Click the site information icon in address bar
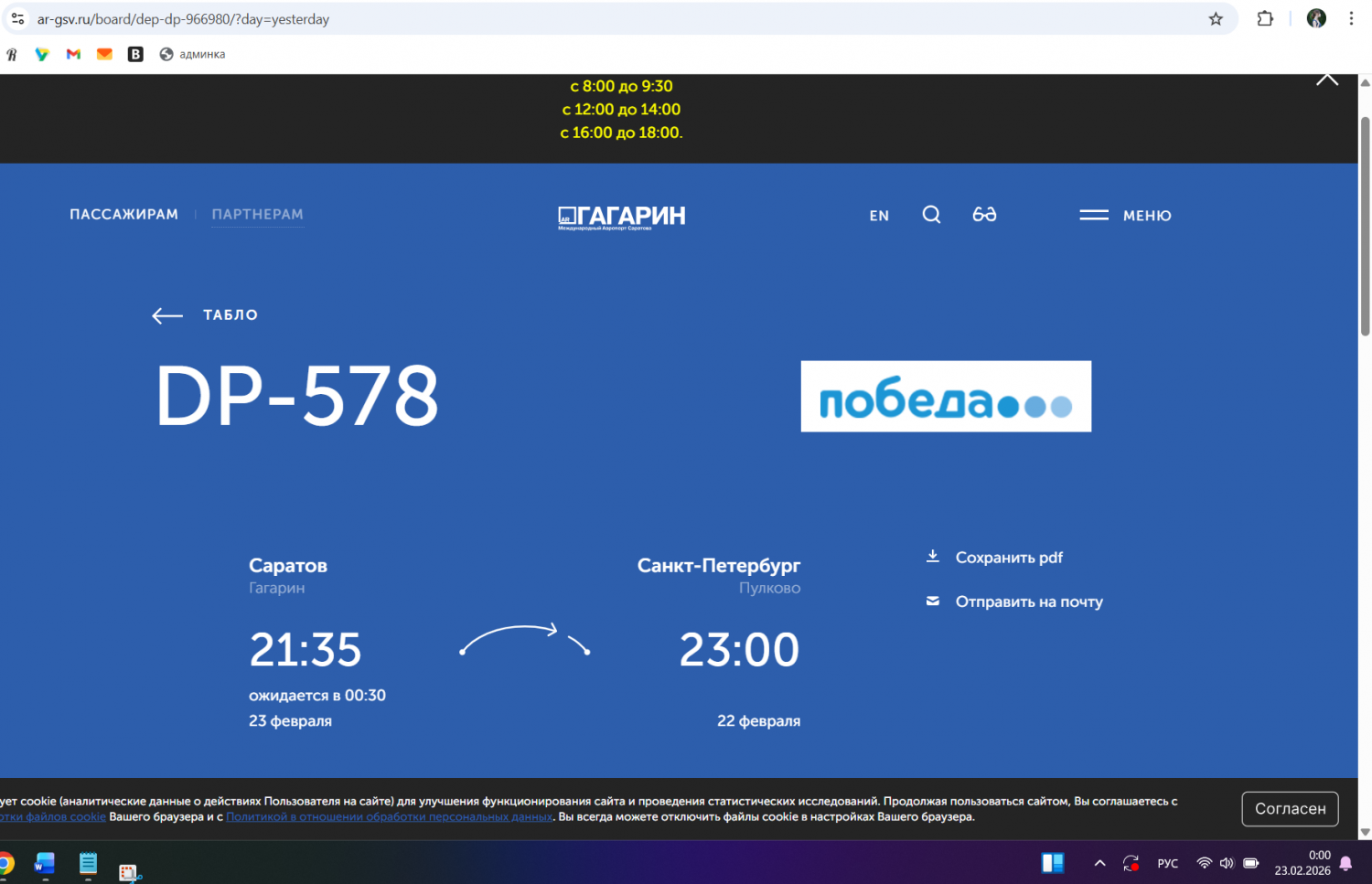The height and width of the screenshot is (884, 1372). click(17, 19)
